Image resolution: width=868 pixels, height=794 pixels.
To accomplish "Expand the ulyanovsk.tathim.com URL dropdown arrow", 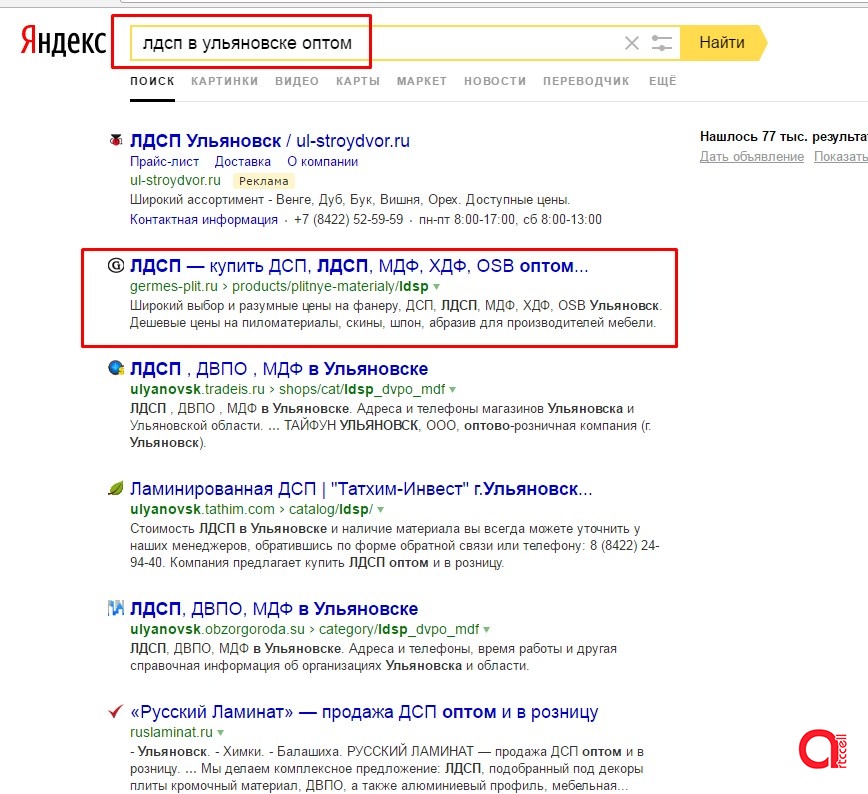I will (380, 510).
